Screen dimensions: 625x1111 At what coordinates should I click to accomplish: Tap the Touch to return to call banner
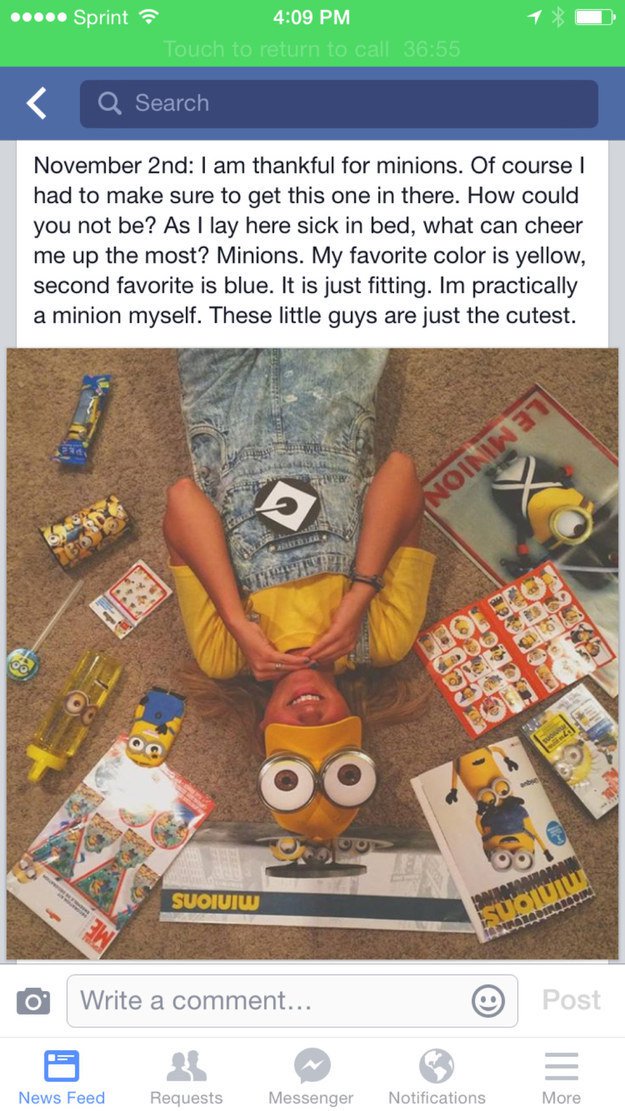pyautogui.click(x=312, y=49)
